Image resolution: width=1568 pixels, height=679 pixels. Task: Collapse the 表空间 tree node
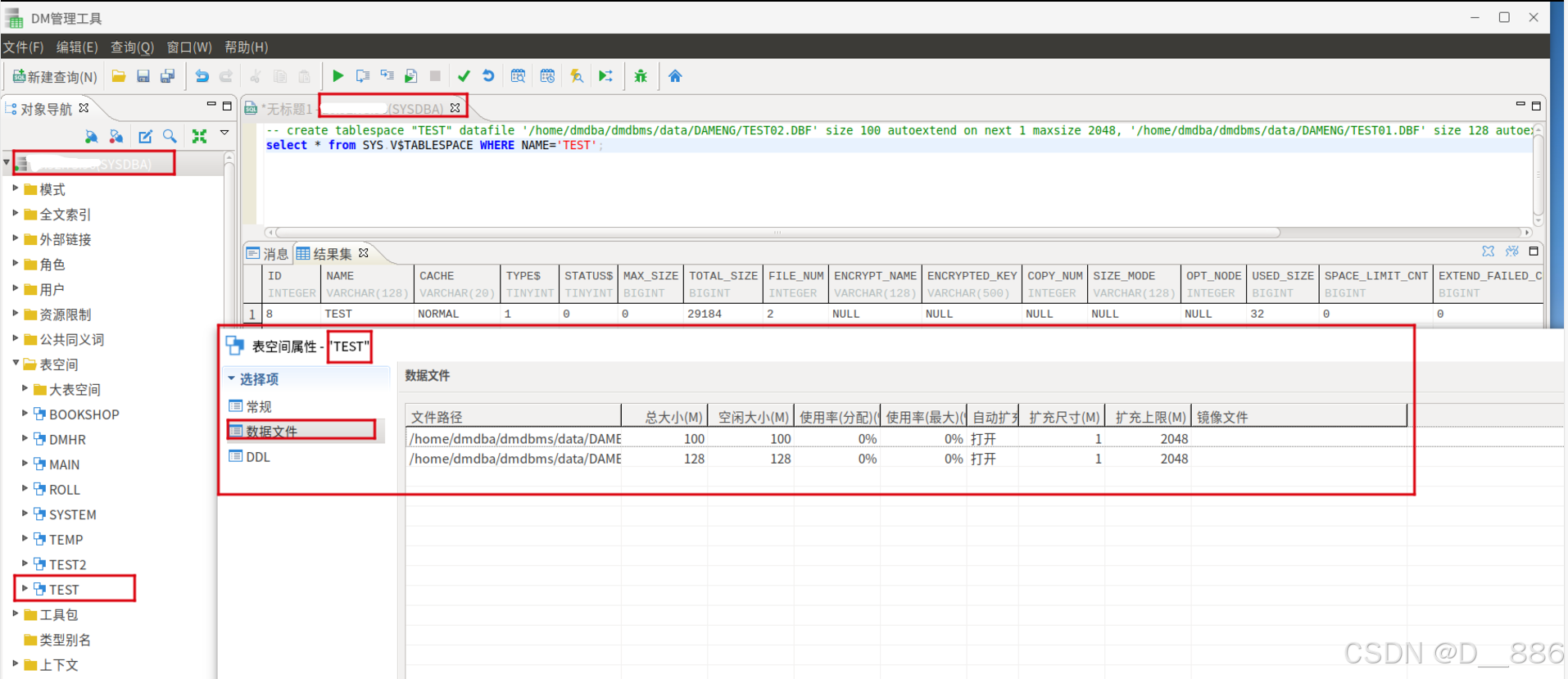15,364
